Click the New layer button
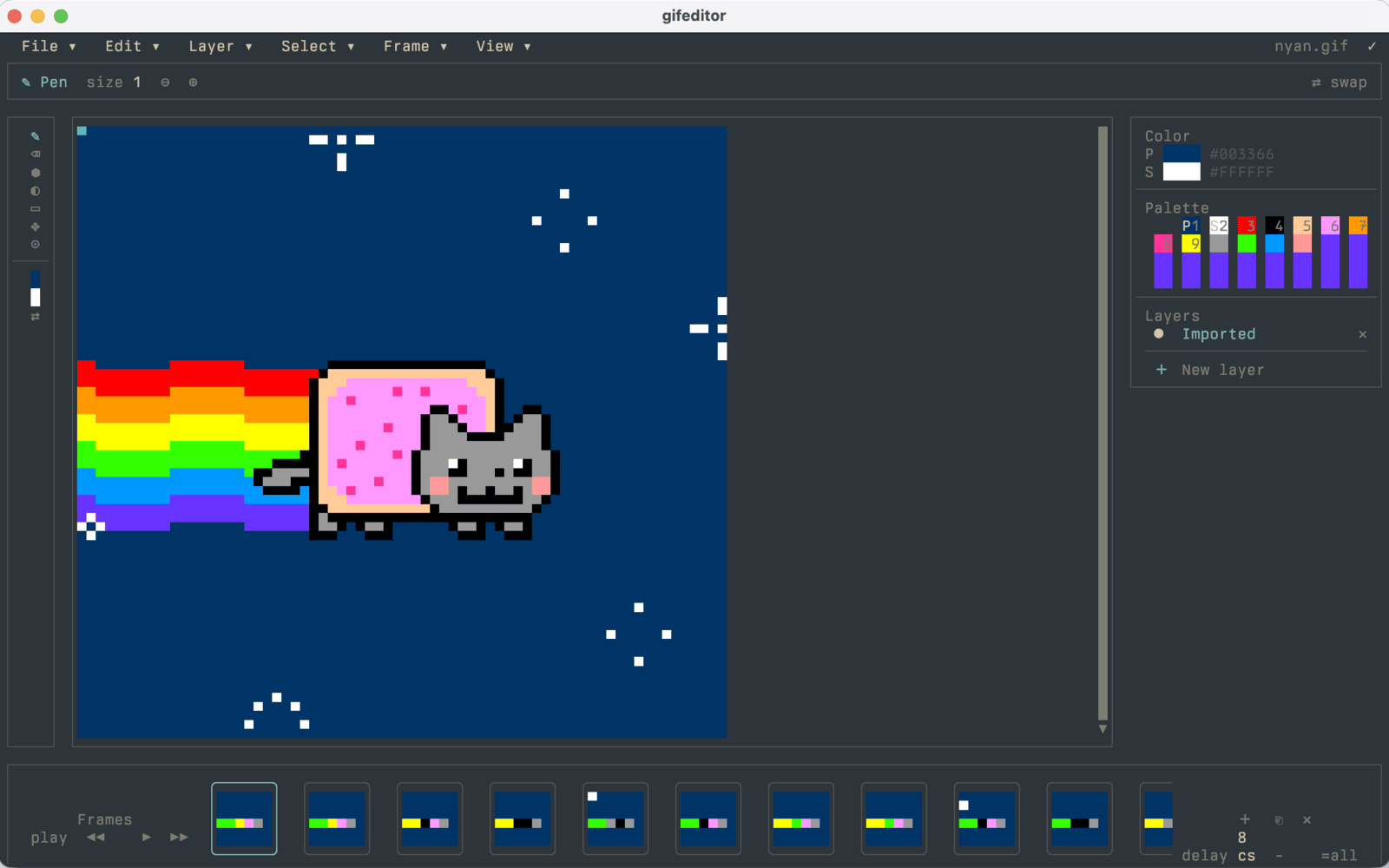 [x=1222, y=370]
